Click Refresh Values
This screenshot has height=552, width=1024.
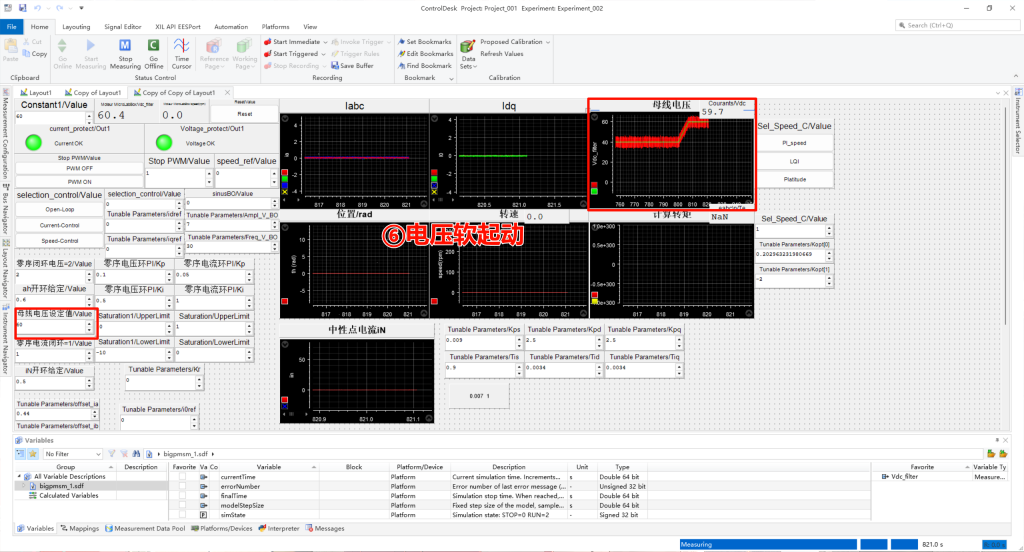pyautogui.click(x=502, y=54)
